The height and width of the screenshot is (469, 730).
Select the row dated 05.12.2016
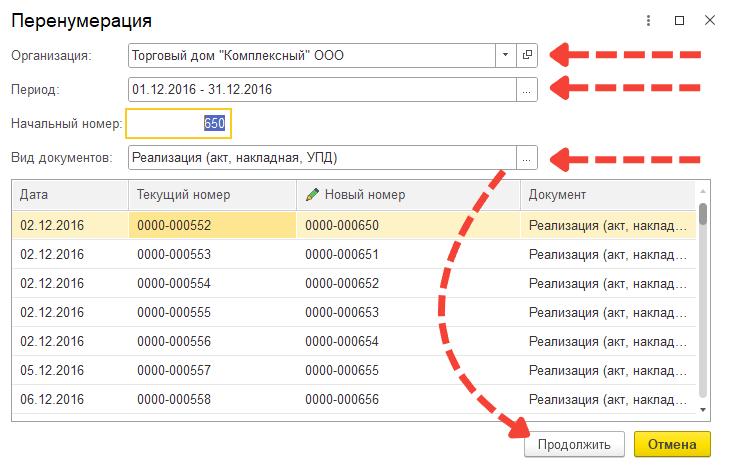click(x=354, y=370)
